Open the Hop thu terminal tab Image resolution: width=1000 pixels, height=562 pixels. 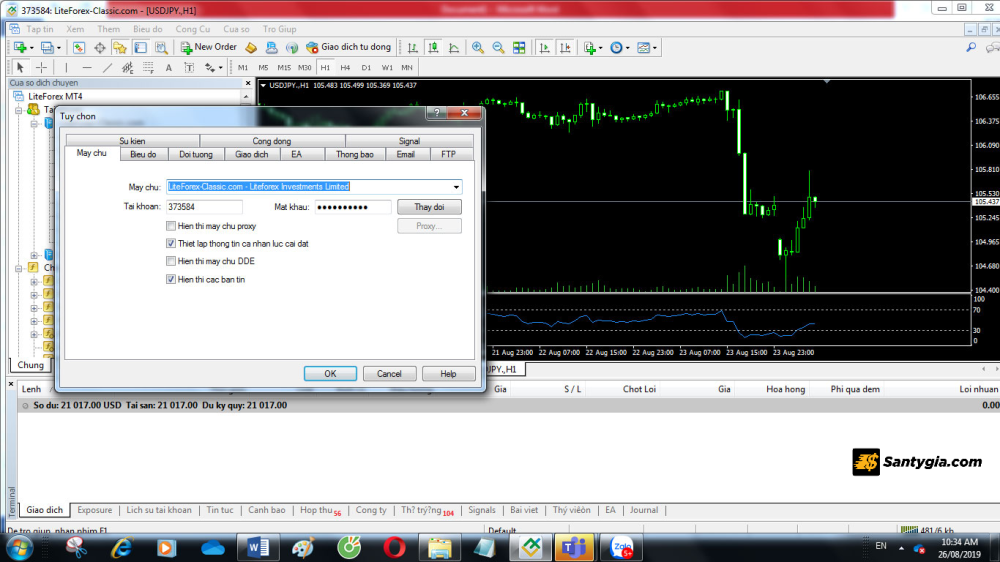pos(320,510)
